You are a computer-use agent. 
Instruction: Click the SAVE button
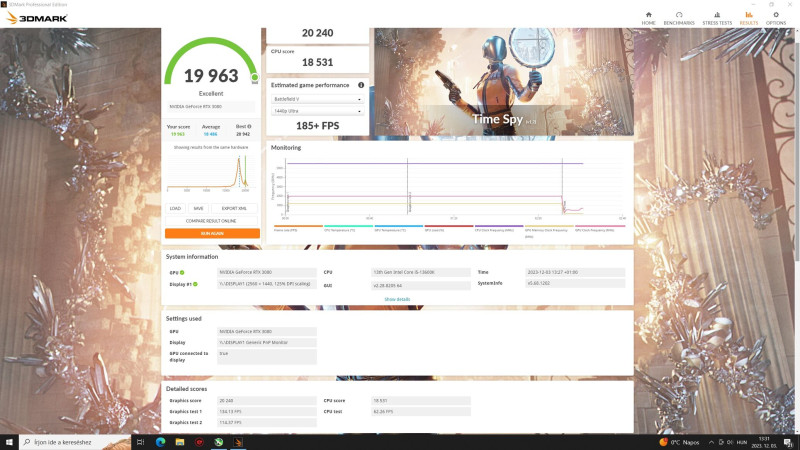pos(198,208)
